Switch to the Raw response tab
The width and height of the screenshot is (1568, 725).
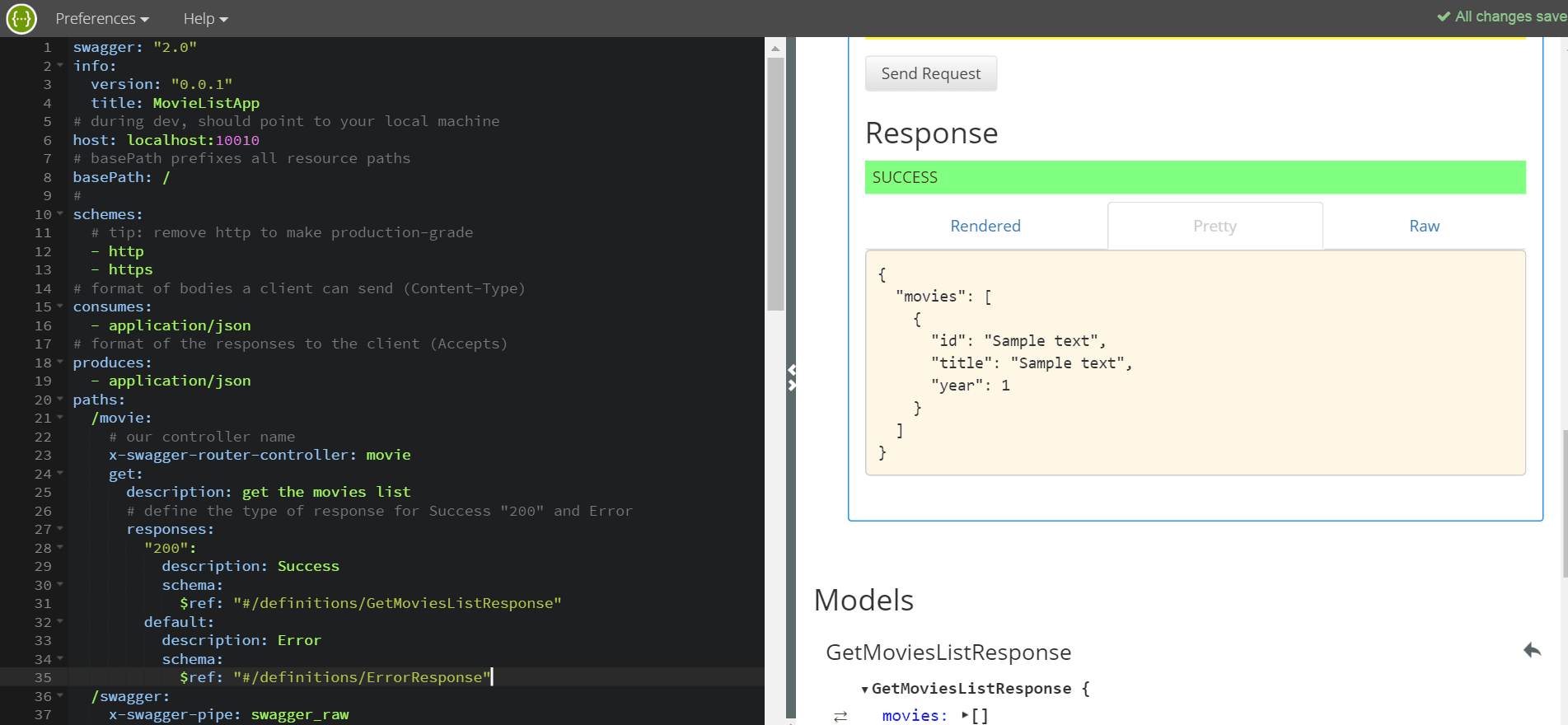point(1425,226)
